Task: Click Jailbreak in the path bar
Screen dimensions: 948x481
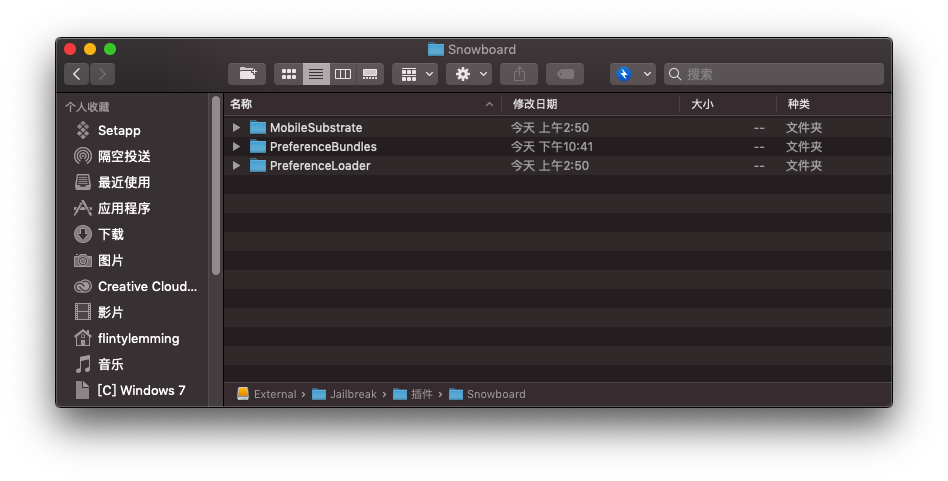Action: pyautogui.click(x=354, y=394)
